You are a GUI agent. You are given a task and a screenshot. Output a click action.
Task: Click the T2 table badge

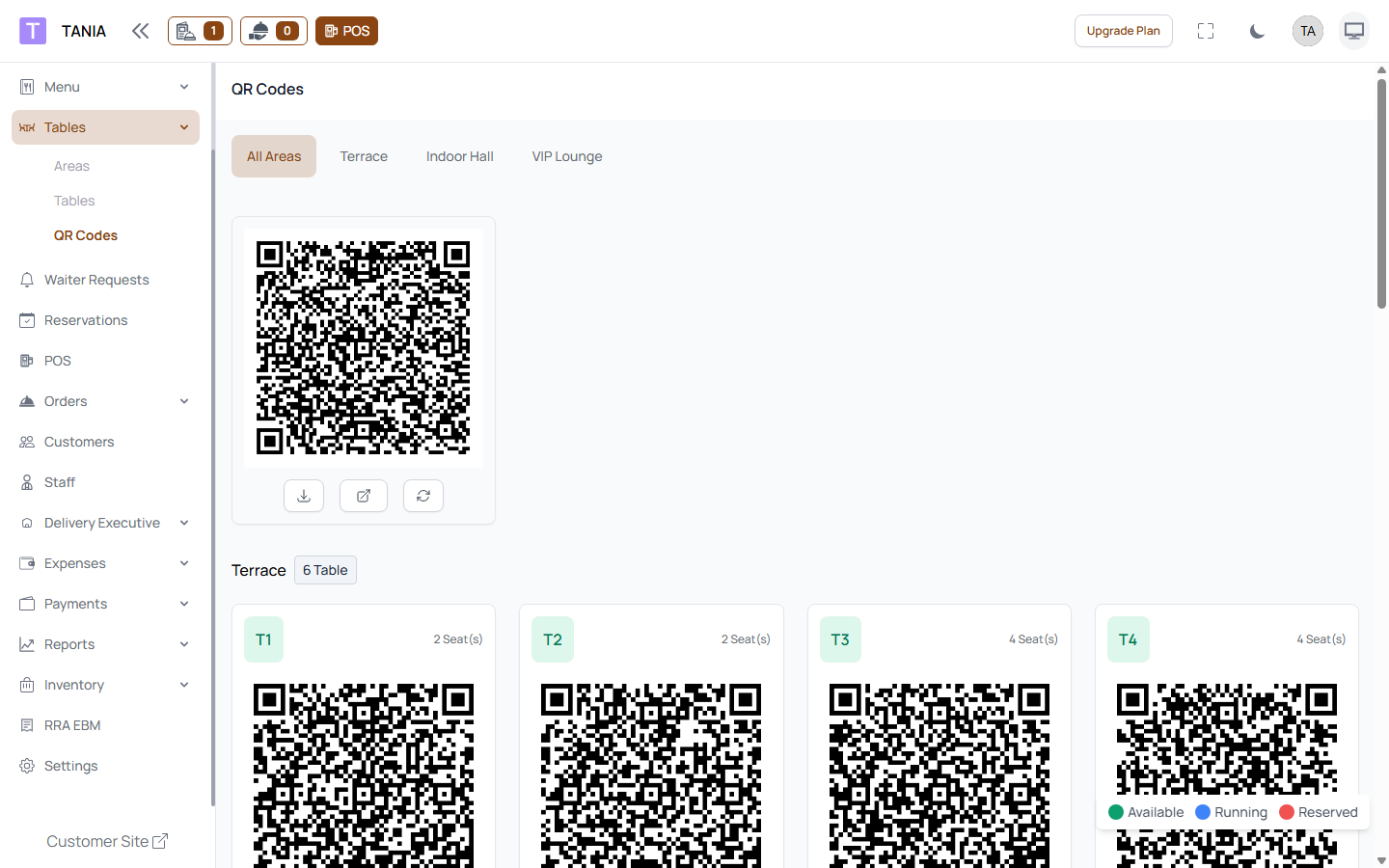553,639
